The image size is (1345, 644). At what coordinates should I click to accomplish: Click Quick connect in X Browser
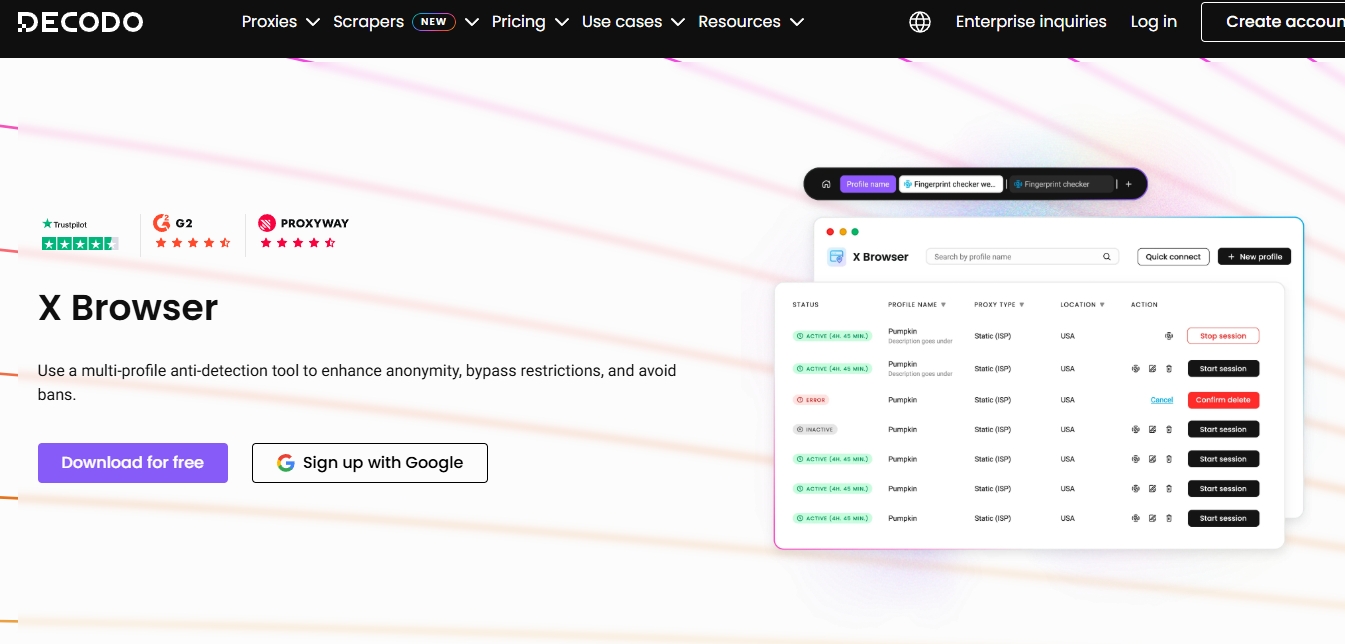pyautogui.click(x=1172, y=256)
